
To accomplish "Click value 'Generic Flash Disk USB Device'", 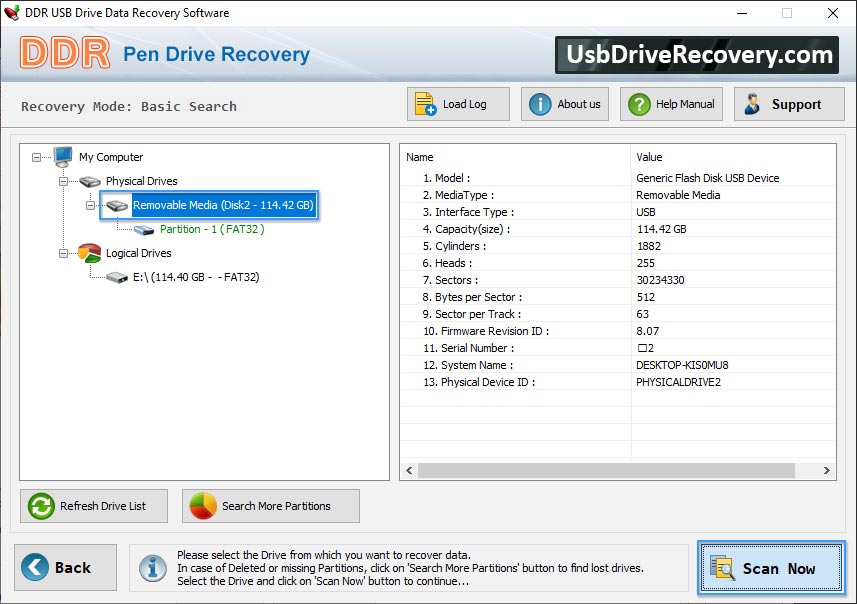I will (708, 178).
